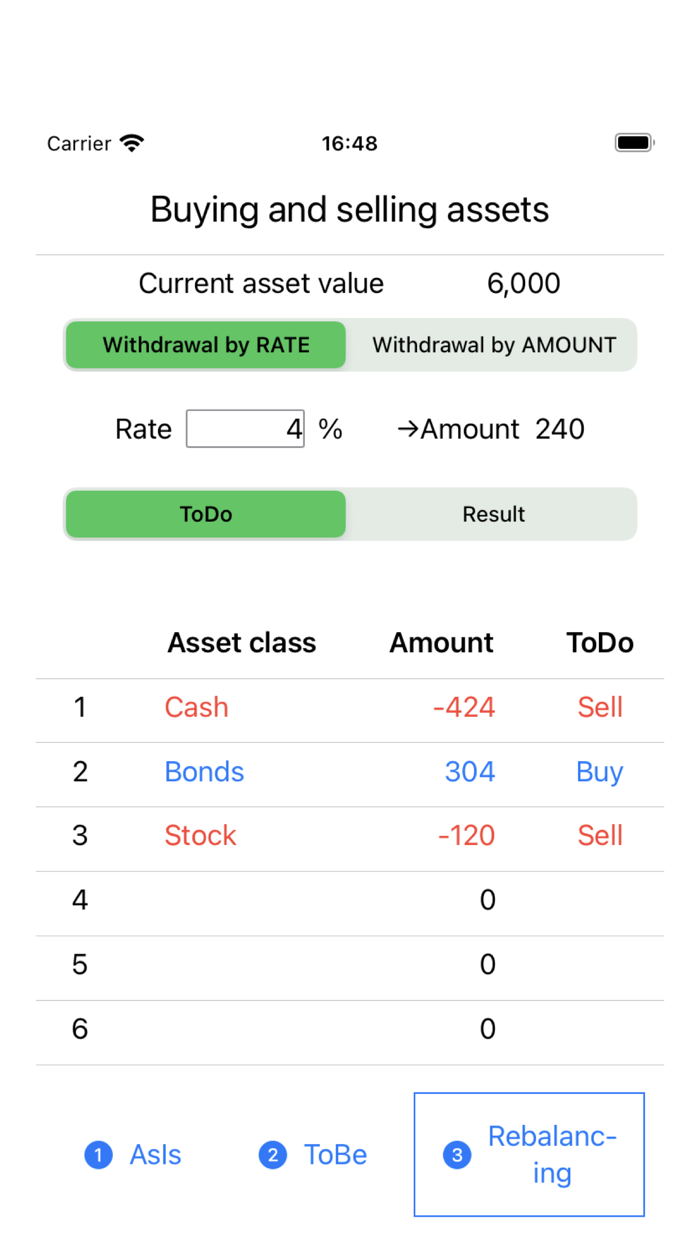The width and height of the screenshot is (700, 1244).
Task: Click the Asset class column header
Action: click(x=241, y=643)
